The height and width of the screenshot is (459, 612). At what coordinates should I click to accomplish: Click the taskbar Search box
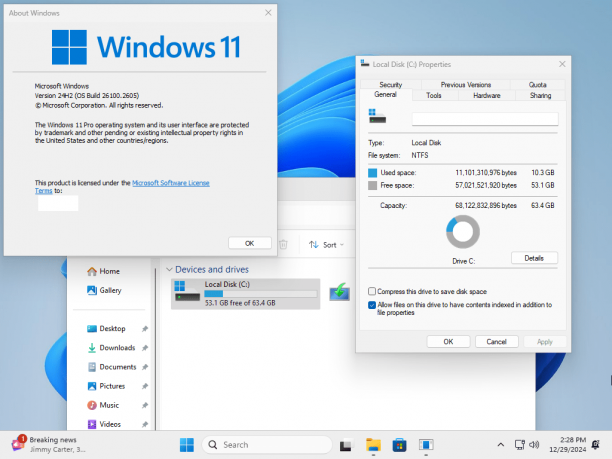[x=267, y=445]
